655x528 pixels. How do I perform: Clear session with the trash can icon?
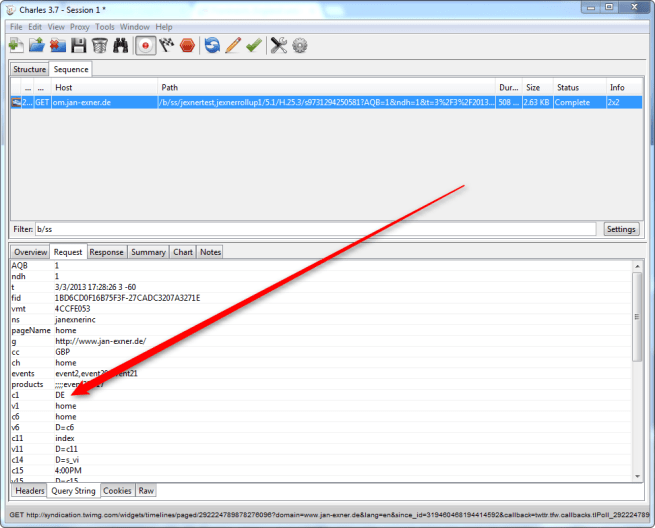pos(99,45)
